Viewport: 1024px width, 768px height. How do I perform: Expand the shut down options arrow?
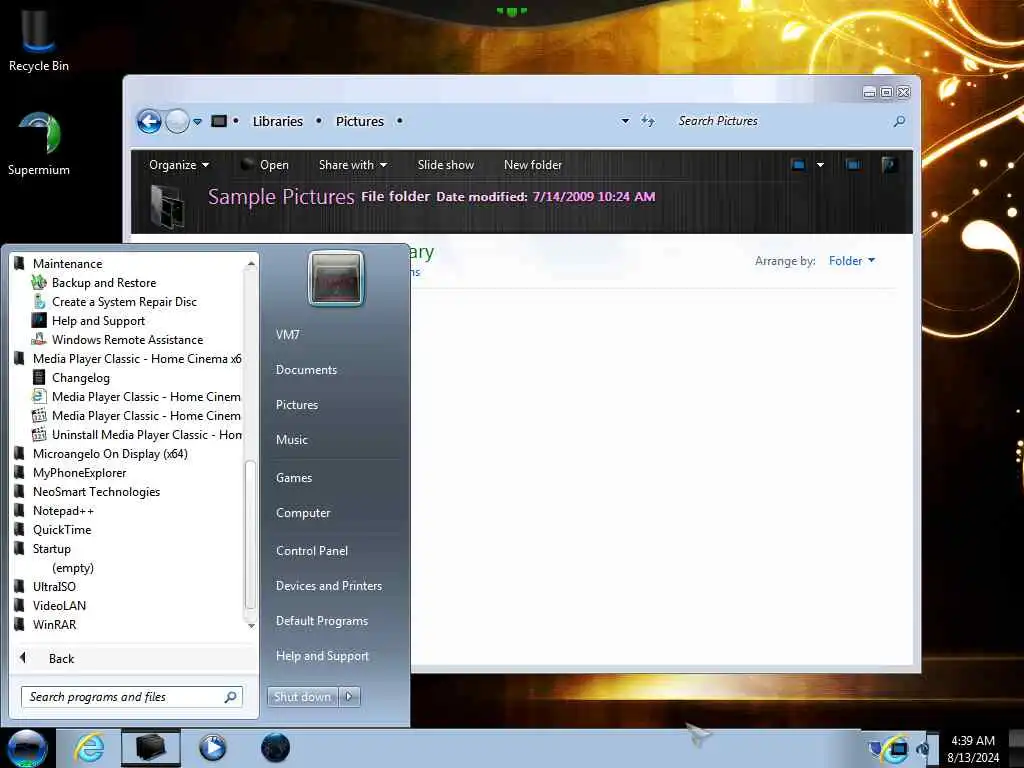tap(349, 697)
